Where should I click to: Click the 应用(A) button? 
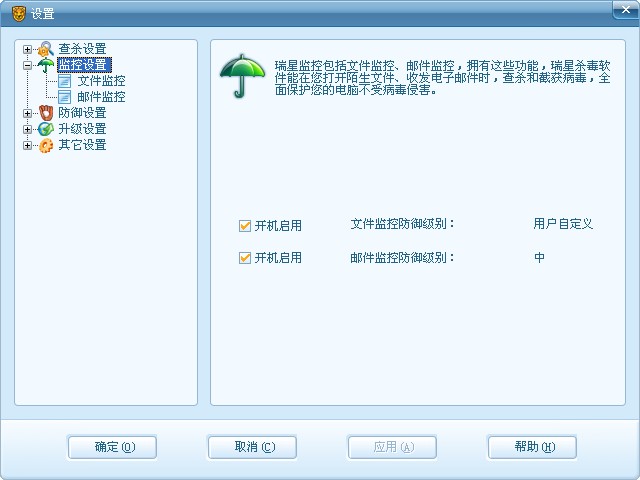click(x=392, y=447)
